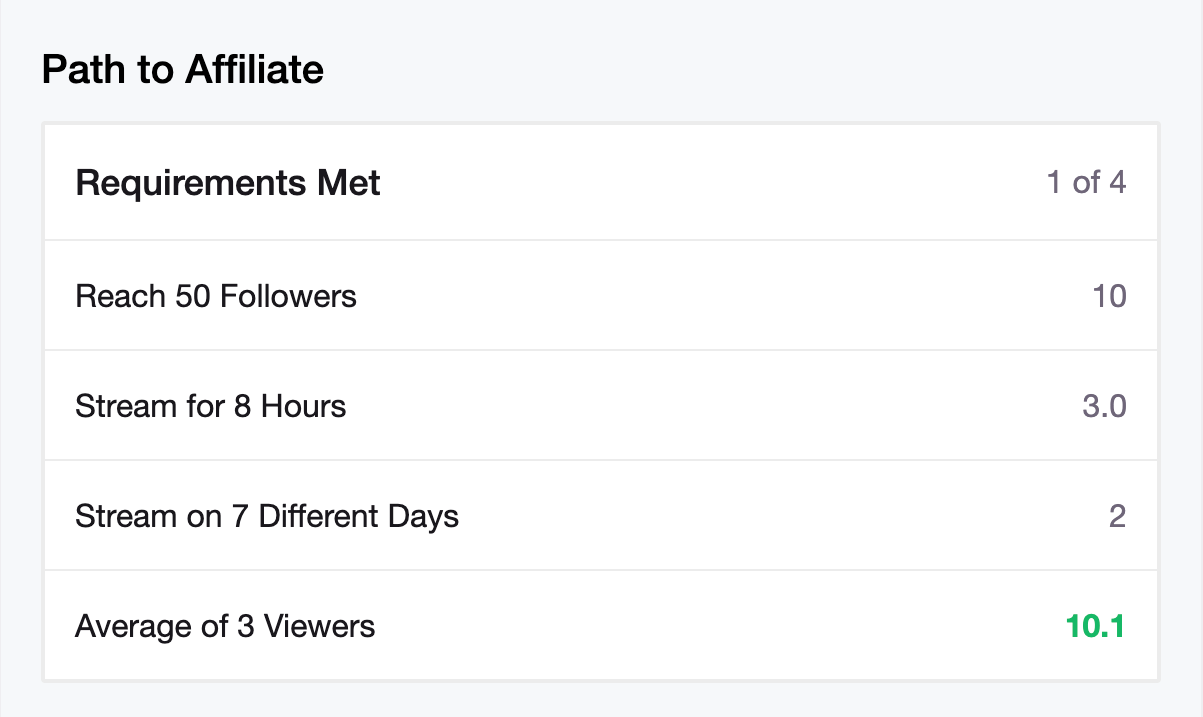Viewport: 1203px width, 717px height.
Task: Select the Stream for 8 Hours requirement
Action: click(211, 406)
